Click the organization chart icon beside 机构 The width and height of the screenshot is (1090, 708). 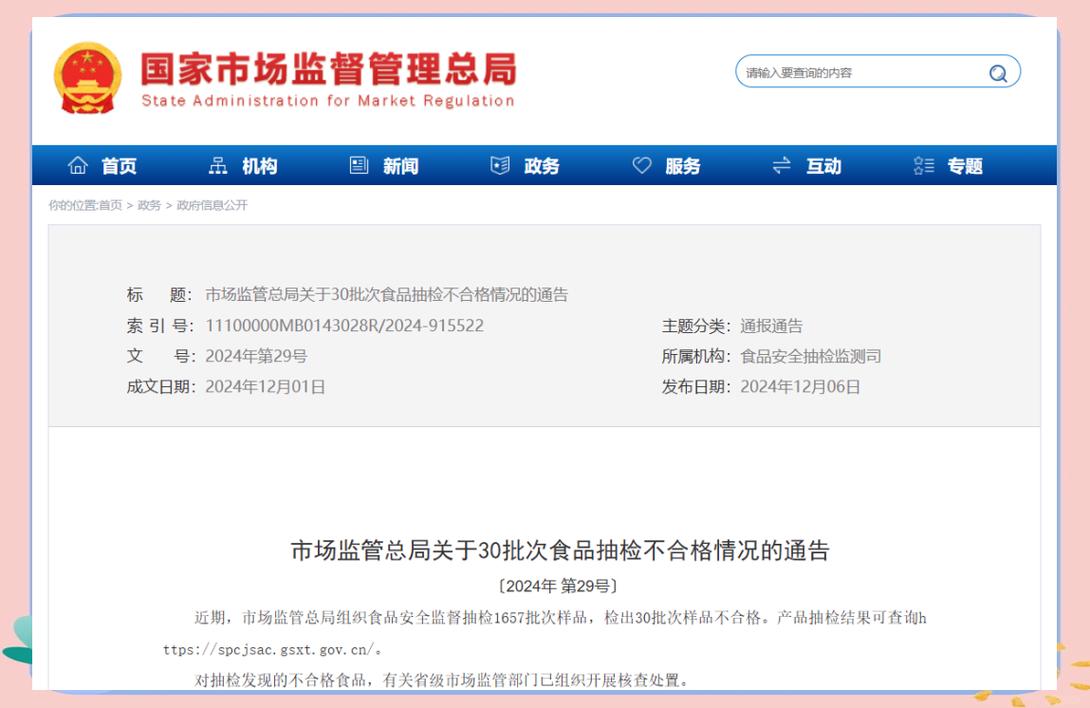point(218,166)
